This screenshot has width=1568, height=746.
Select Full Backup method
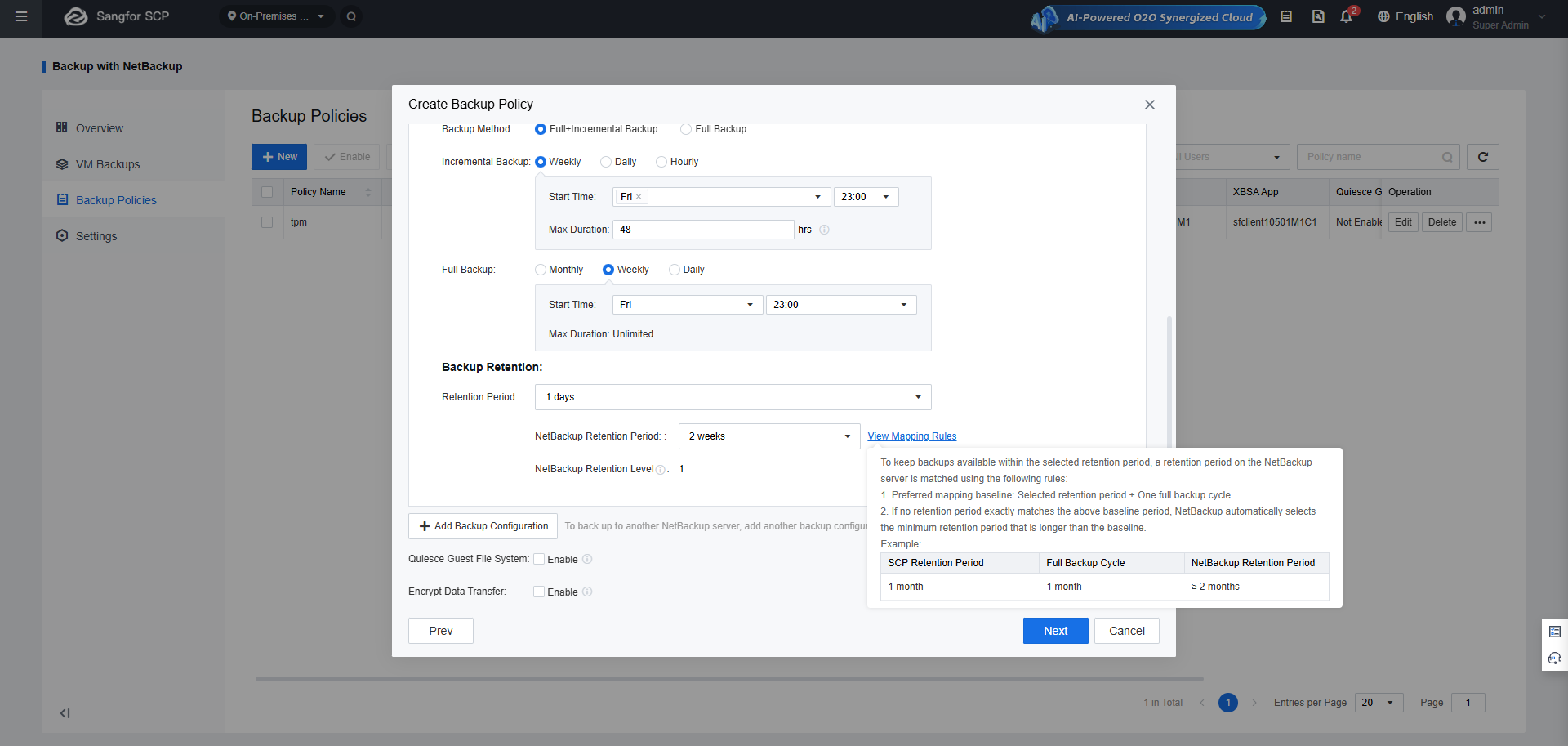(x=686, y=129)
